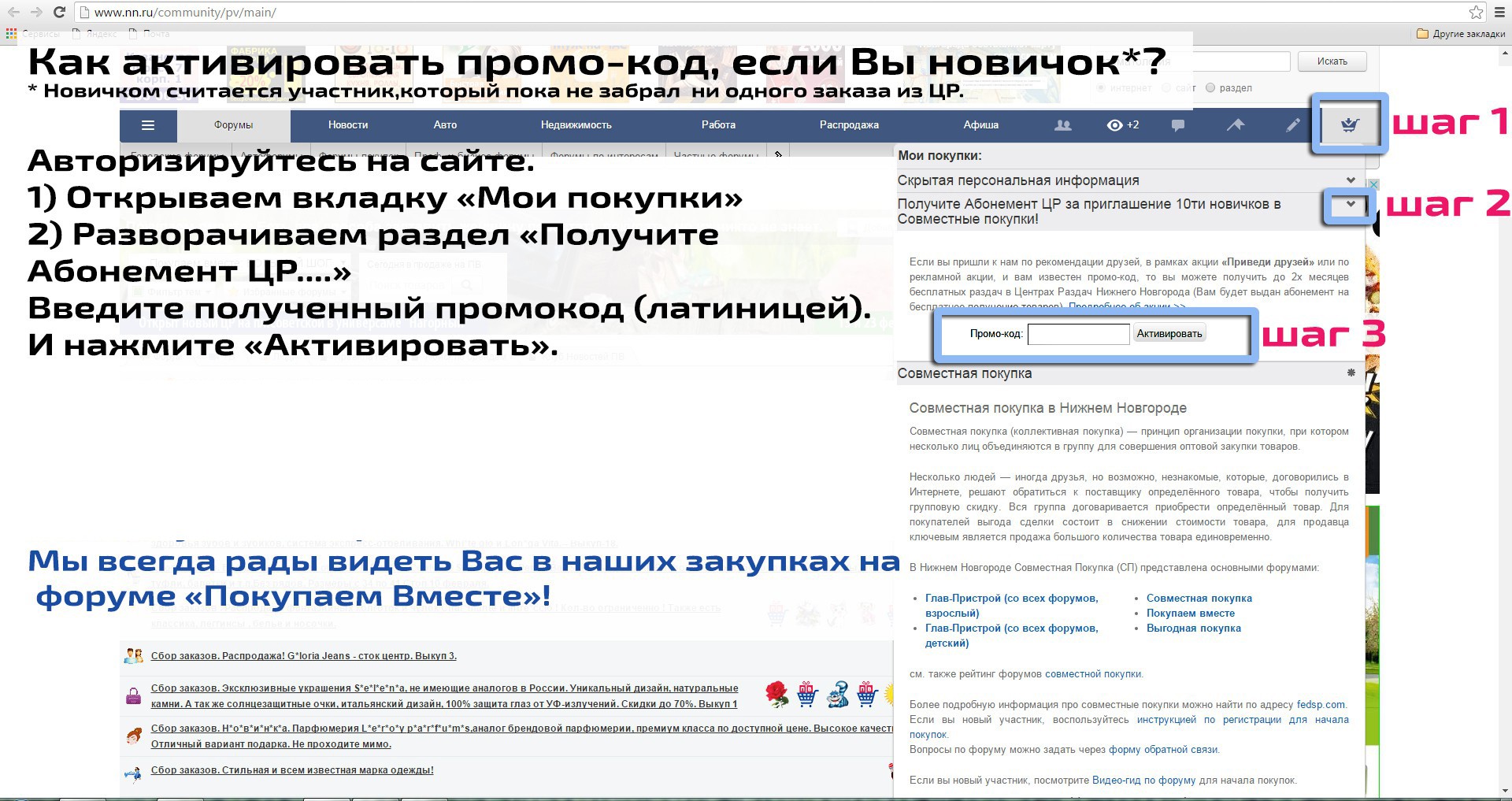
Task: Click the Активировать promo-code button
Action: (1169, 334)
